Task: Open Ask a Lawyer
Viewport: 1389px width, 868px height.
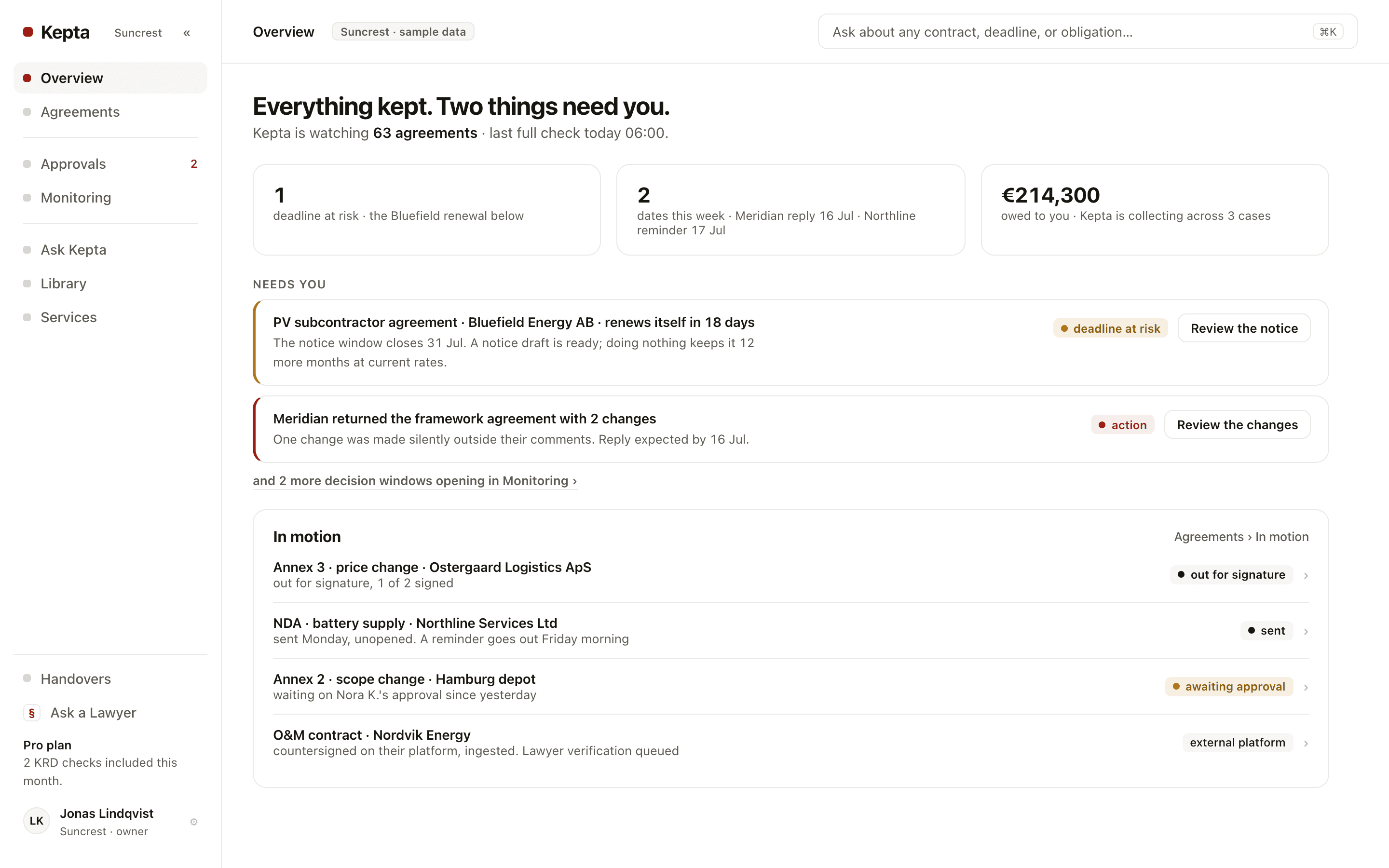Action: click(110, 713)
